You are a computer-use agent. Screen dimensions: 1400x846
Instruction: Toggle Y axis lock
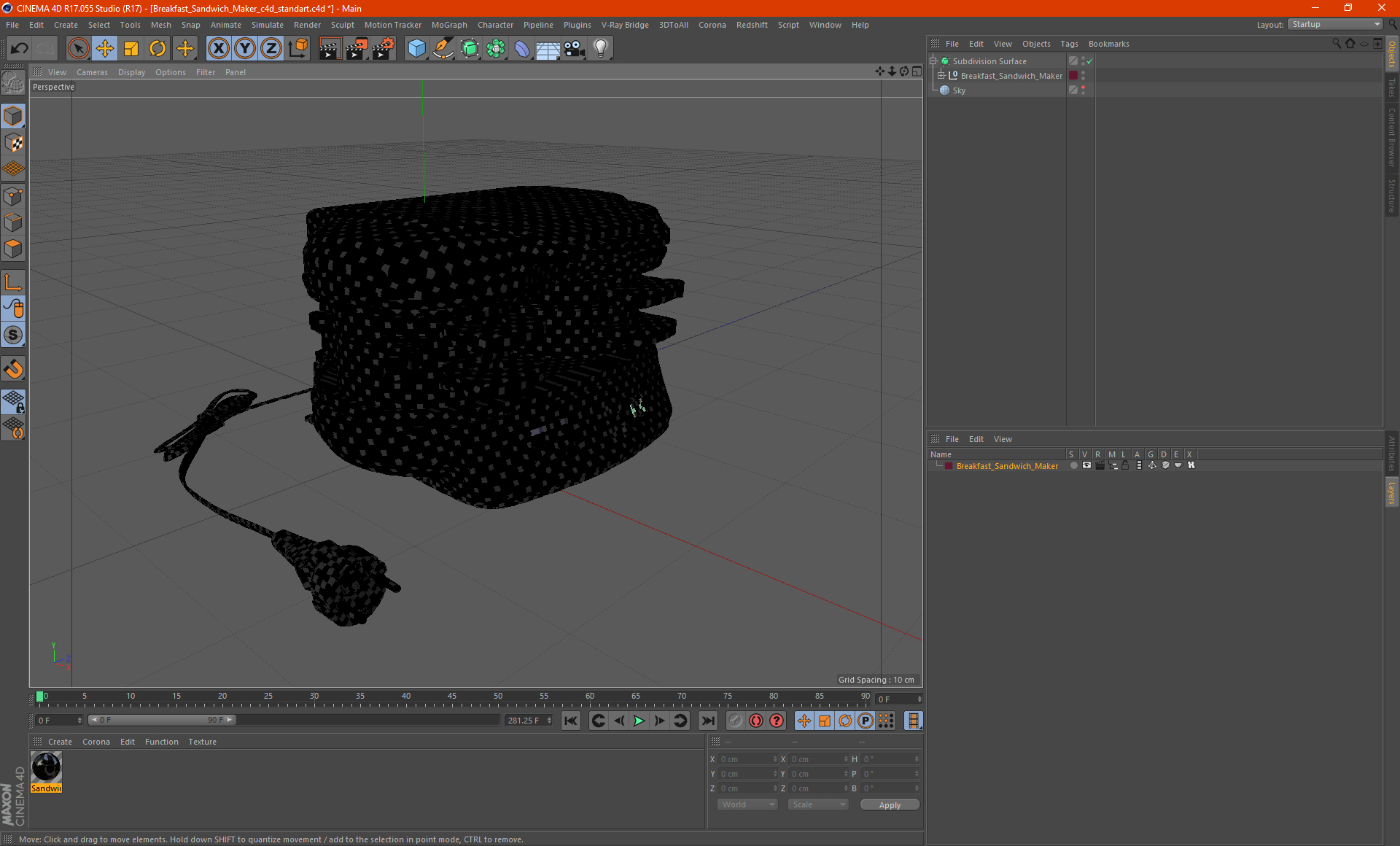[245, 49]
